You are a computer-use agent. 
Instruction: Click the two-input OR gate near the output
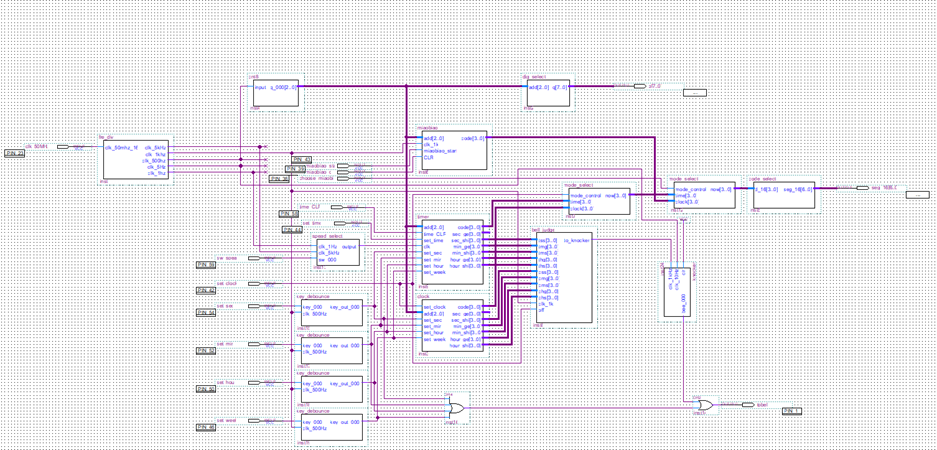click(x=705, y=405)
